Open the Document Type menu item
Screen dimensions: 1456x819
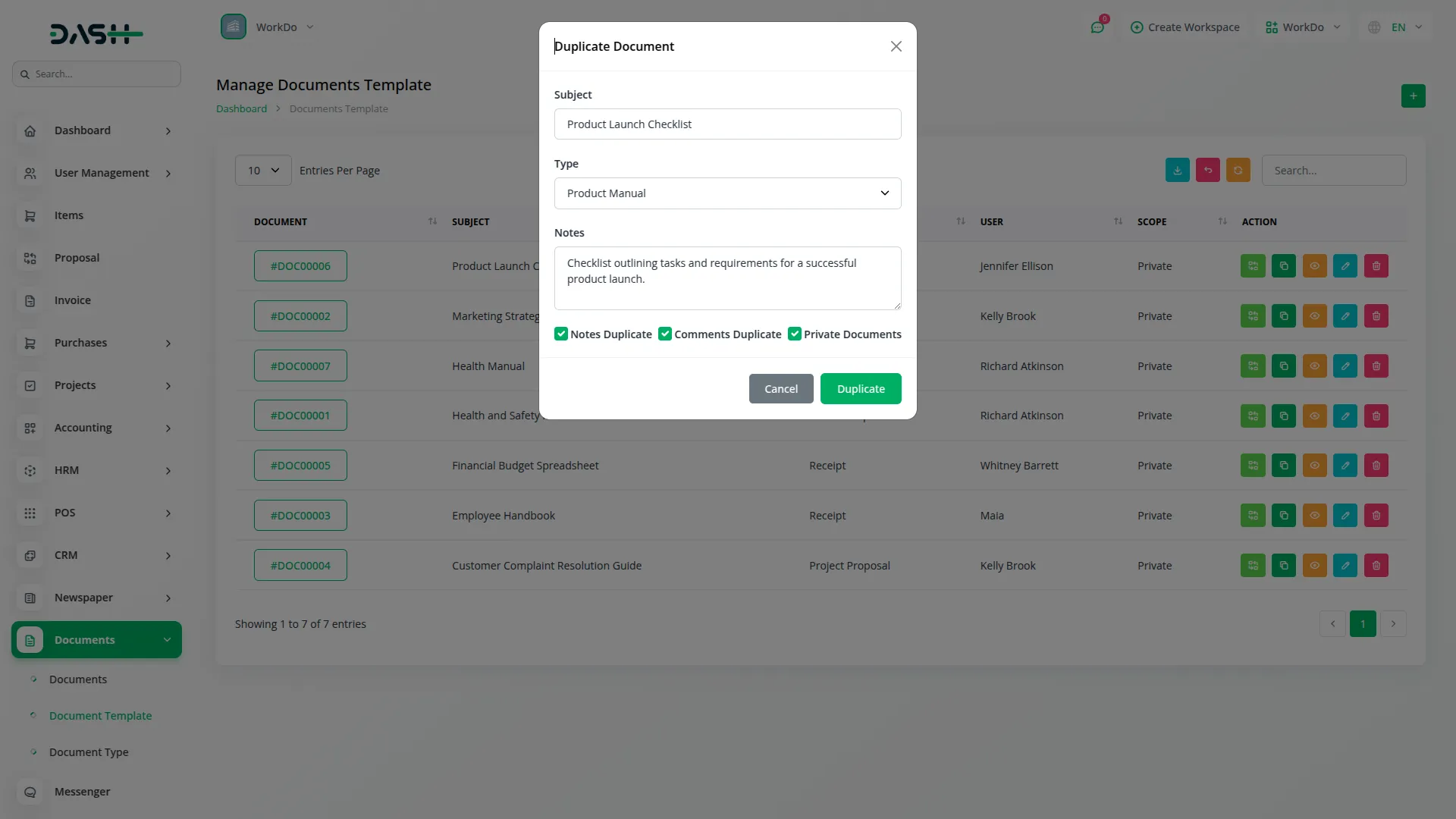pyautogui.click(x=88, y=752)
